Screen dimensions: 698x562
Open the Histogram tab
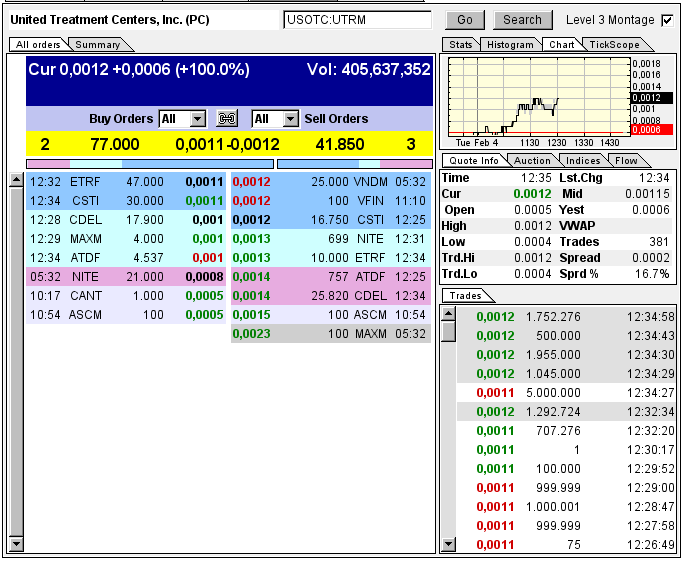click(511, 45)
